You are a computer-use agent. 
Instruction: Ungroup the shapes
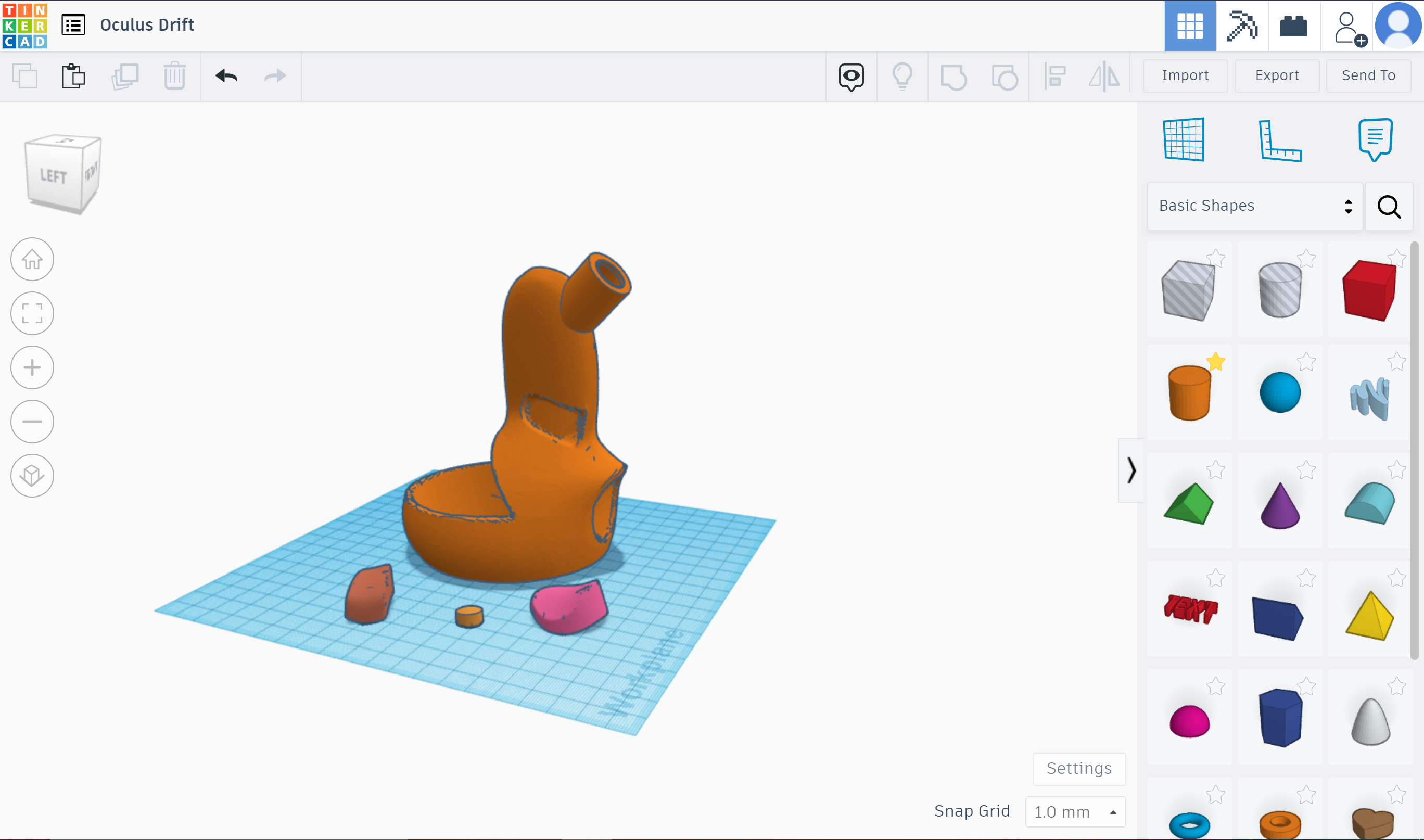point(1005,76)
